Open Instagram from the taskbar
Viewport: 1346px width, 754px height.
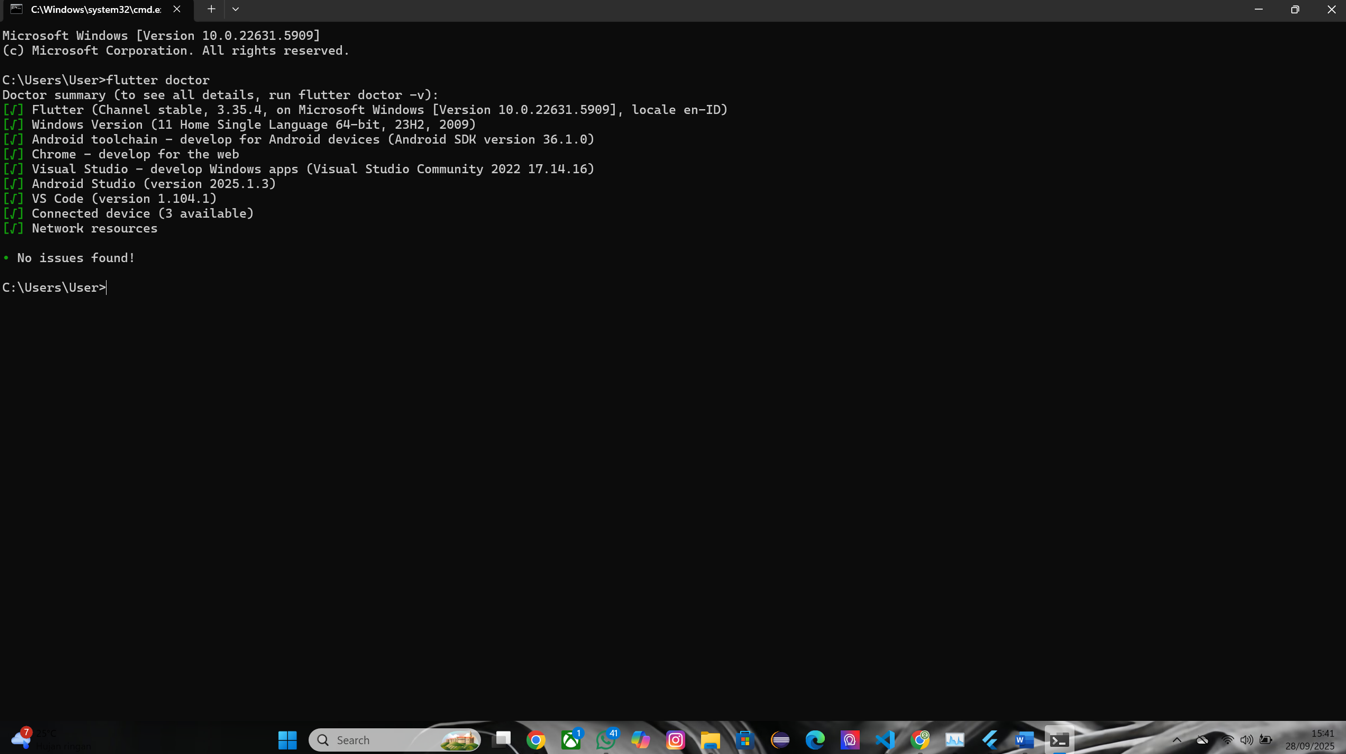(676, 740)
